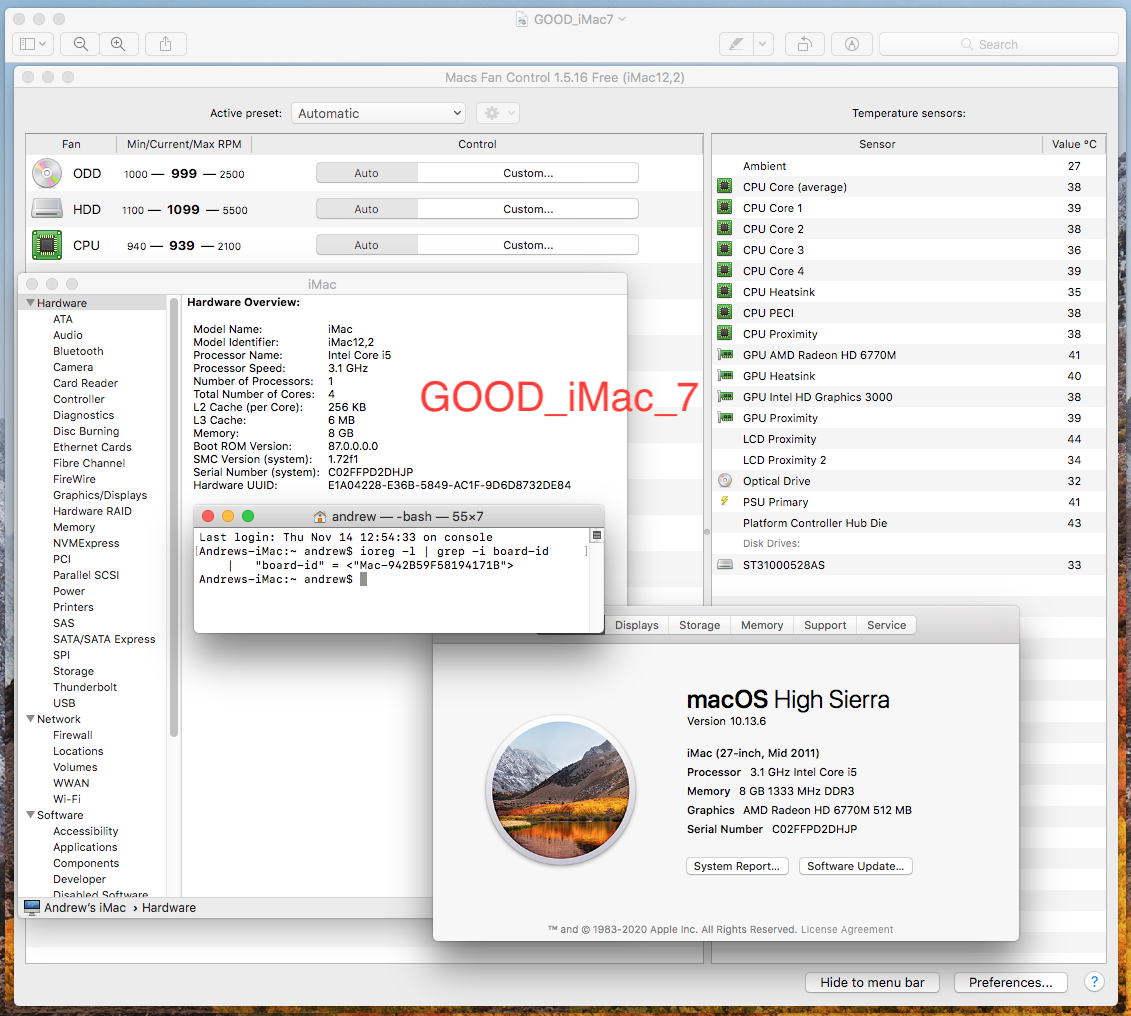Zoom out in Preview toolbar
The height and width of the screenshot is (1016, 1131).
click(x=81, y=44)
